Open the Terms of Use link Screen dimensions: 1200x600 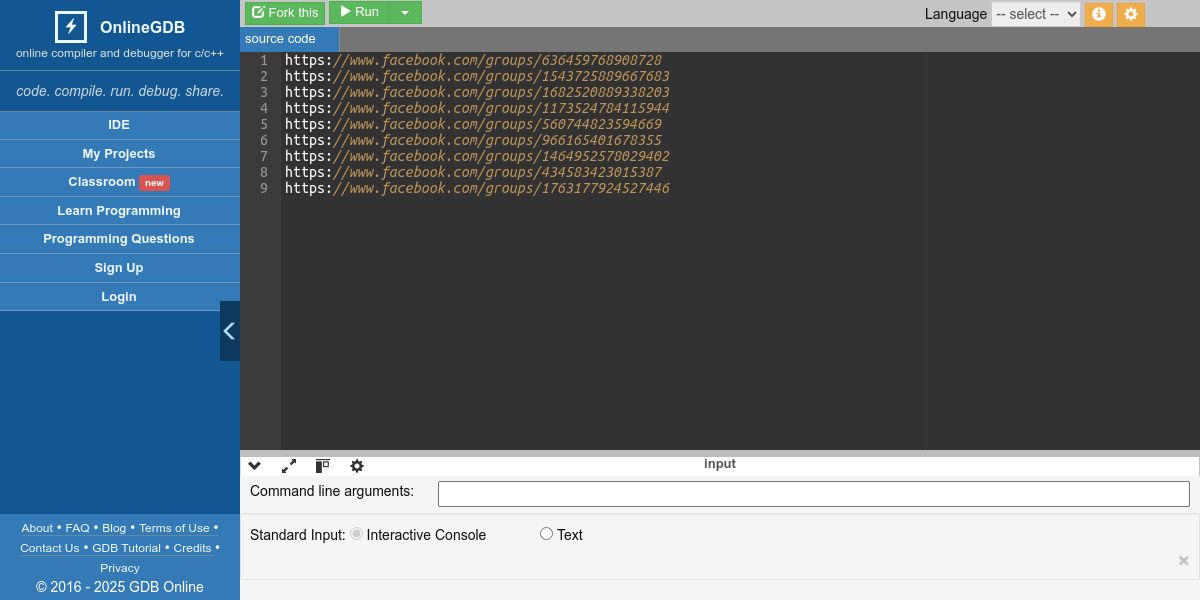tap(174, 528)
